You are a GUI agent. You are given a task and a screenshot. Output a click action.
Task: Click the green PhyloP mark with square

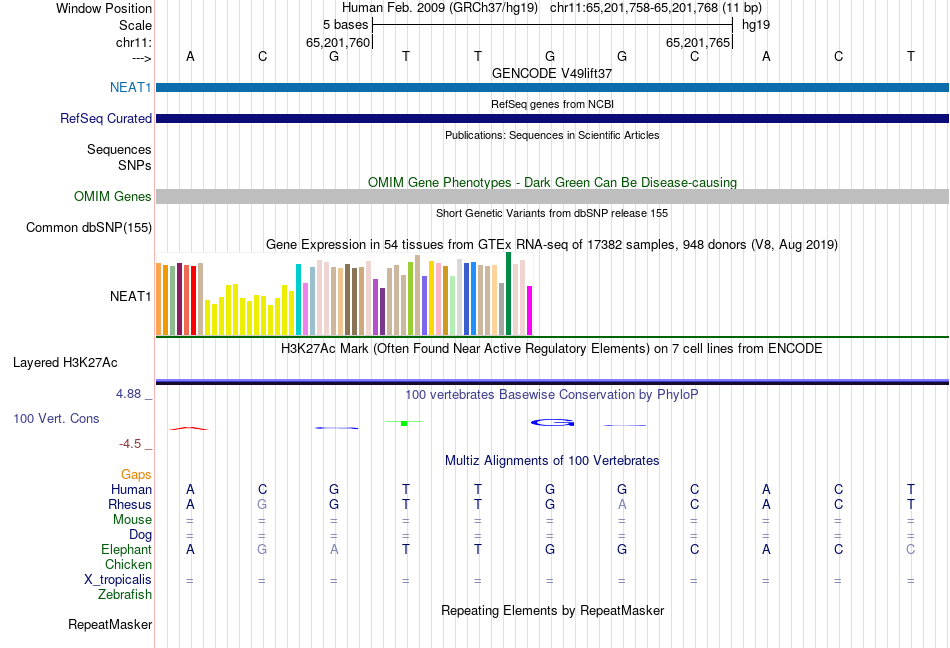click(404, 423)
